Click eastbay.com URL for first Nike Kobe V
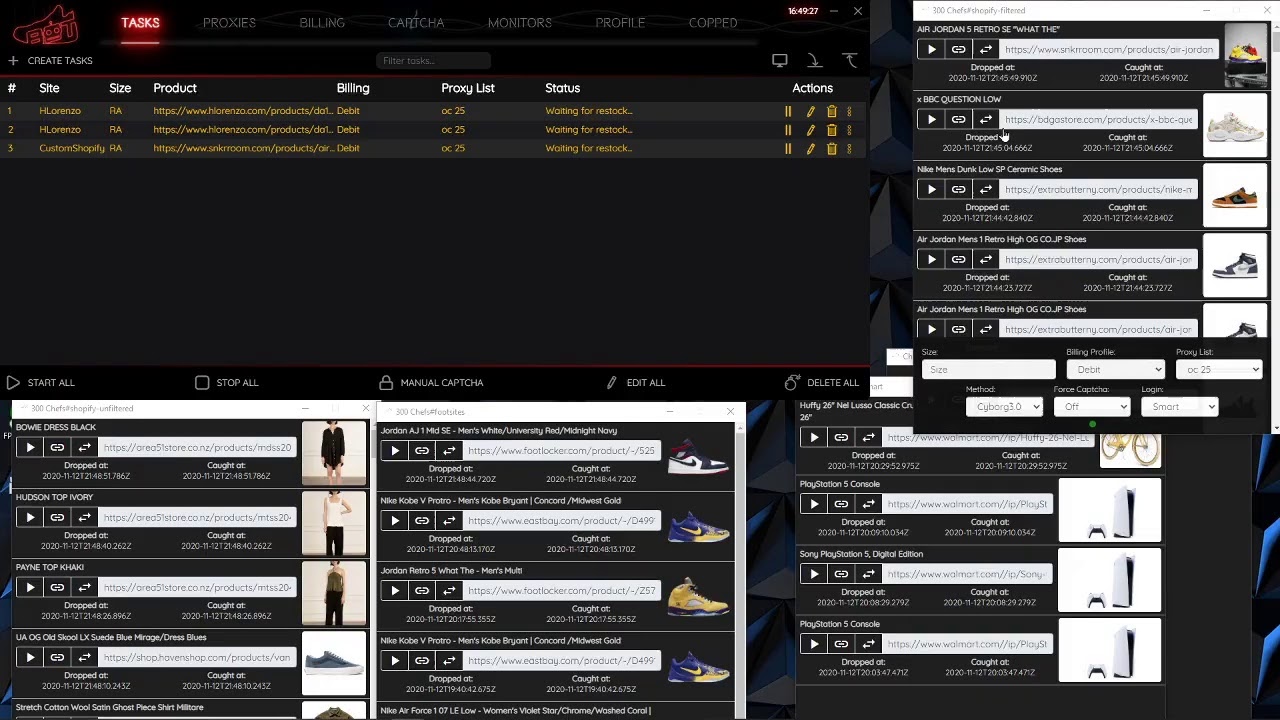The height and width of the screenshot is (720, 1280). 561,520
